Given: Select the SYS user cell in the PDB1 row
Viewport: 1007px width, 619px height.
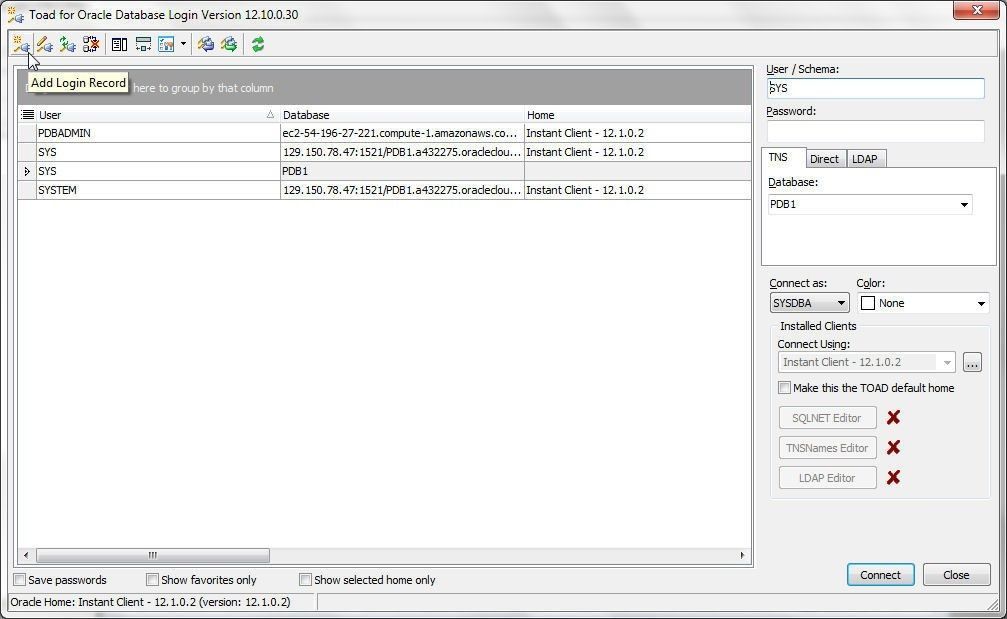Looking at the screenshot, I should click(158, 171).
